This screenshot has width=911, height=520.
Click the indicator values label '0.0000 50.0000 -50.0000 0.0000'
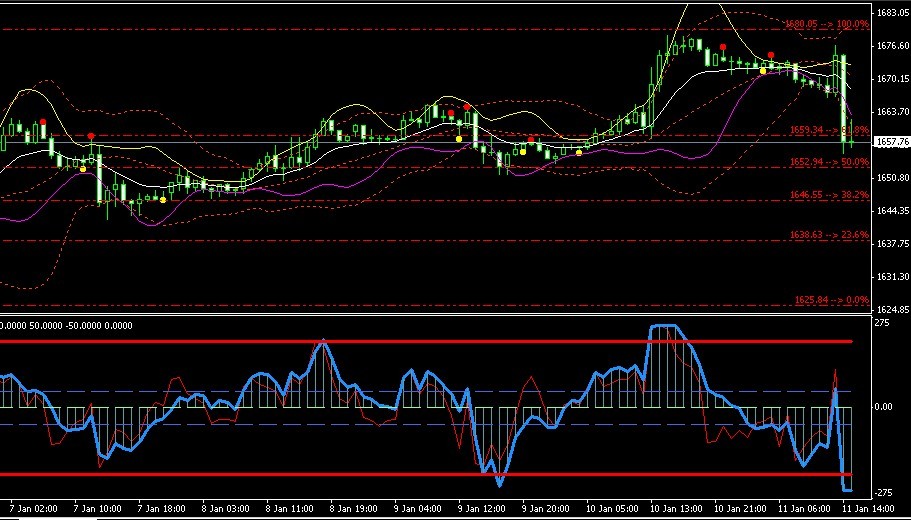click(66, 326)
